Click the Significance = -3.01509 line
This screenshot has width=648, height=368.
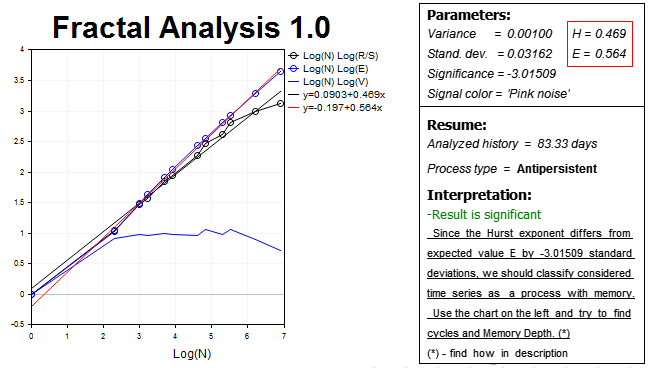pos(492,74)
